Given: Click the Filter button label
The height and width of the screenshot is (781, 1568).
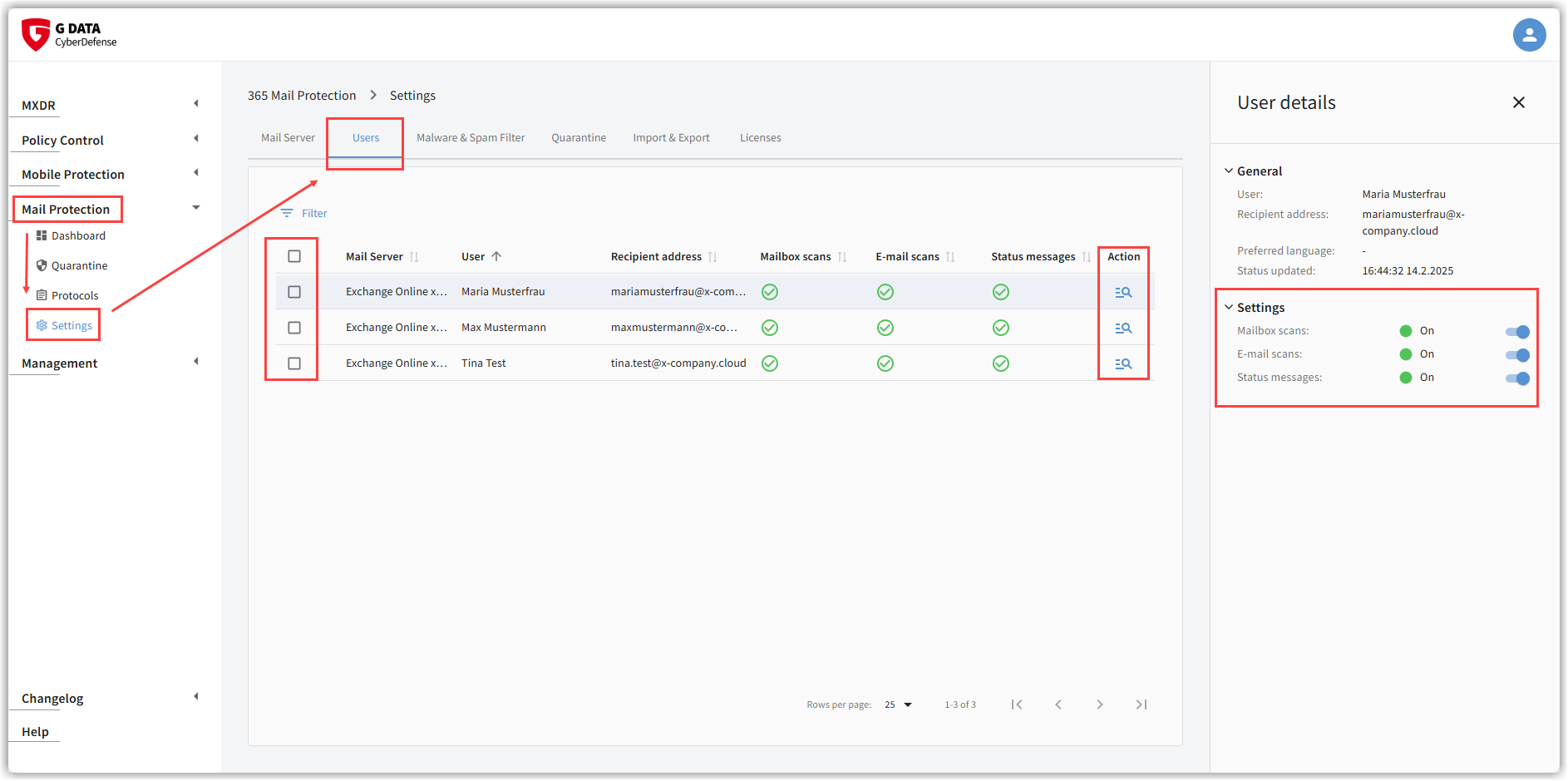Looking at the screenshot, I should (x=314, y=214).
